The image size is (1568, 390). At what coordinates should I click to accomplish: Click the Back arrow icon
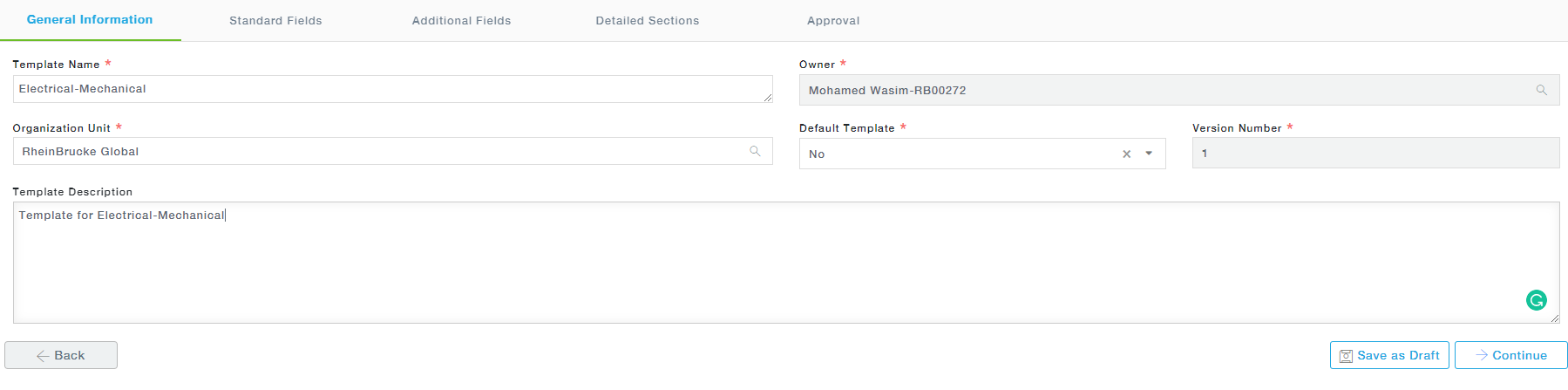point(43,356)
